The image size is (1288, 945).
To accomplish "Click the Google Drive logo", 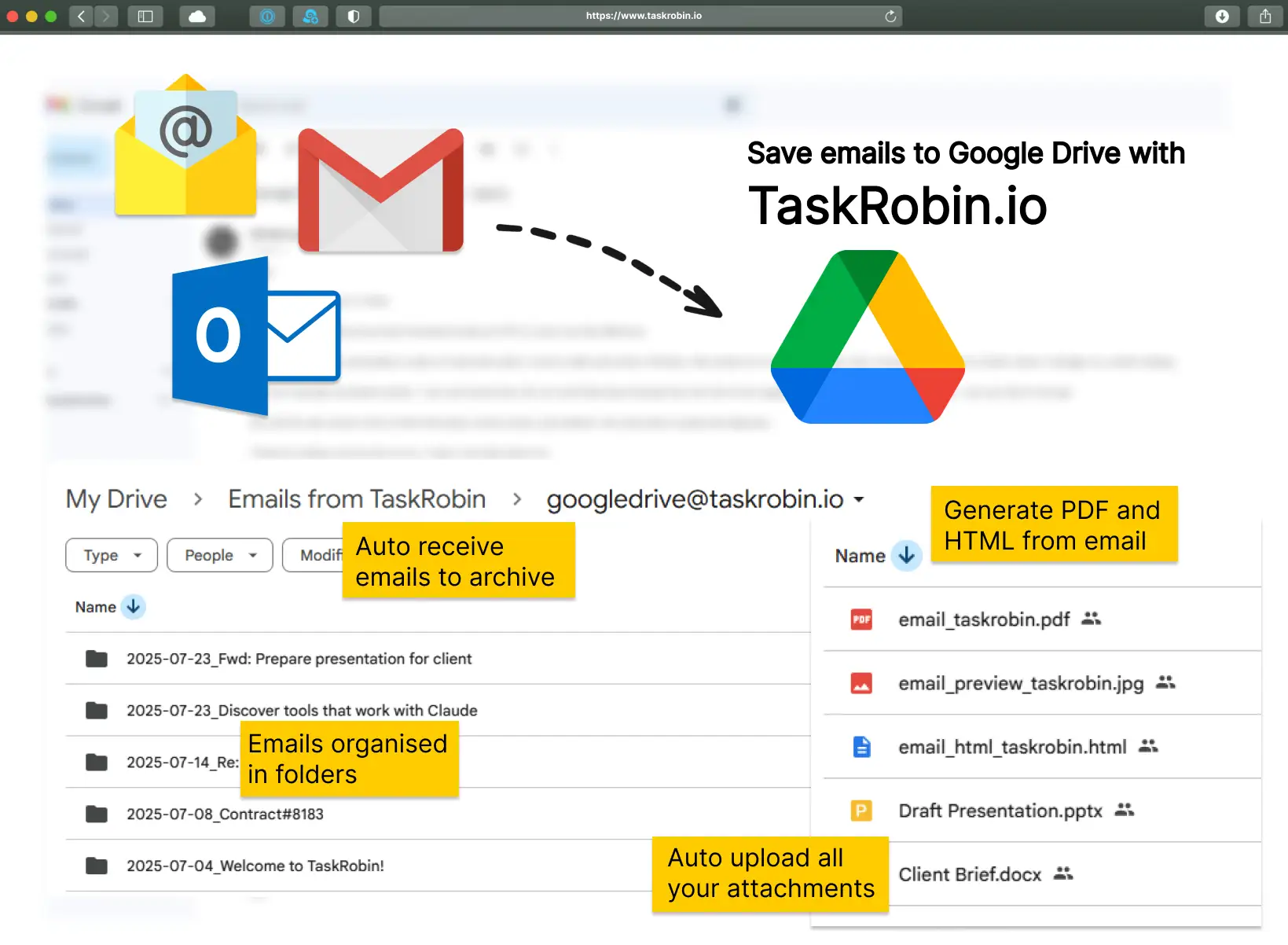I will click(868, 336).
